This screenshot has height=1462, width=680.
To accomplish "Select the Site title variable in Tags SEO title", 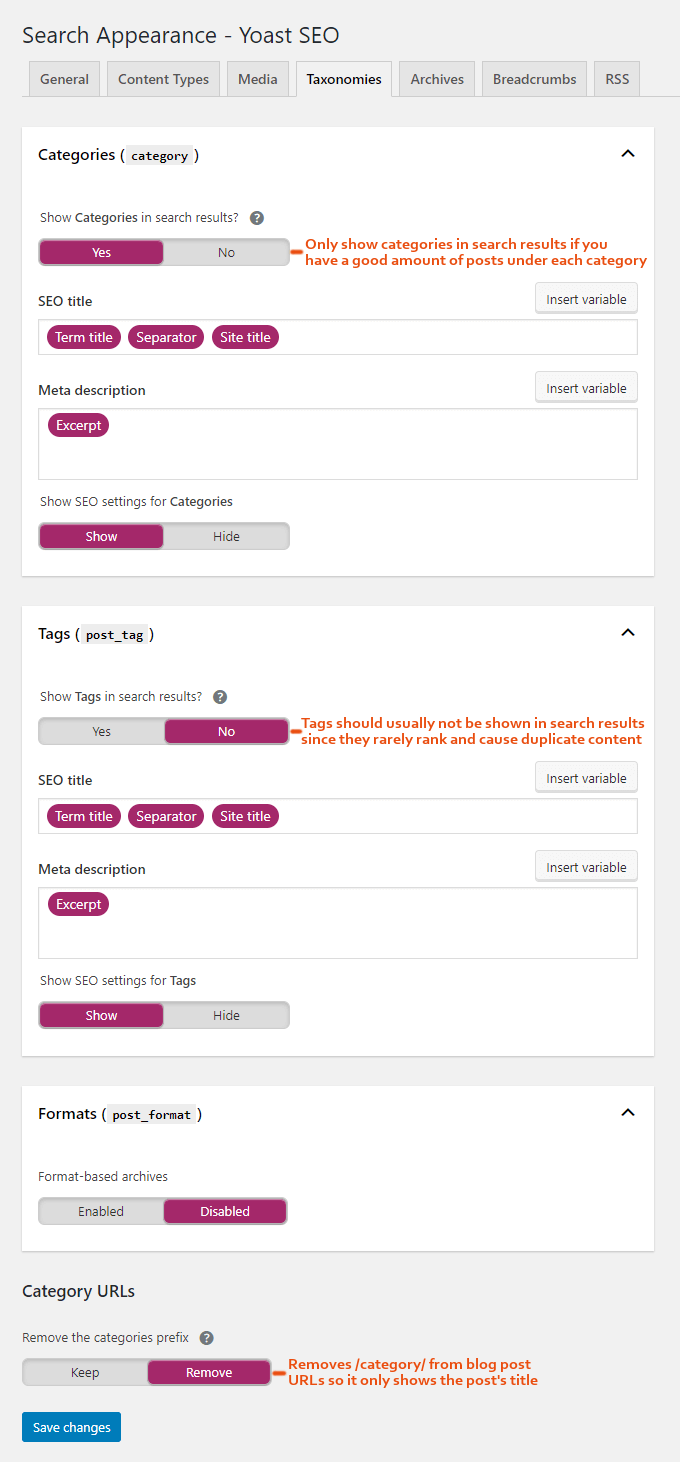I will [245, 816].
